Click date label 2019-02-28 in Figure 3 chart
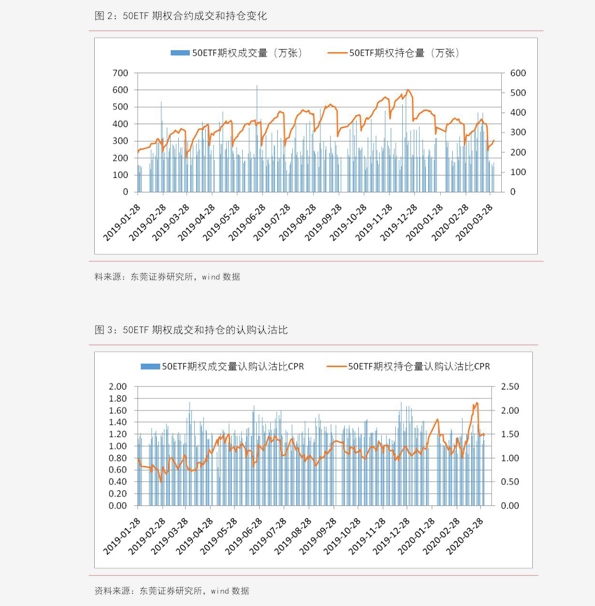This screenshot has height=606, width=595. tap(147, 536)
